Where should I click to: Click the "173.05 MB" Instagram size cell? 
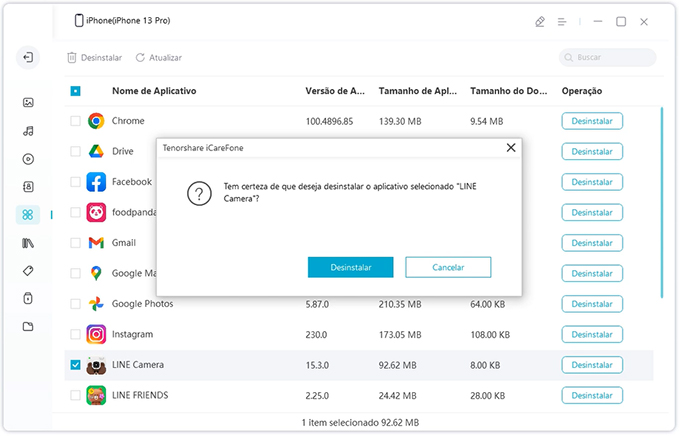pyautogui.click(x=400, y=334)
